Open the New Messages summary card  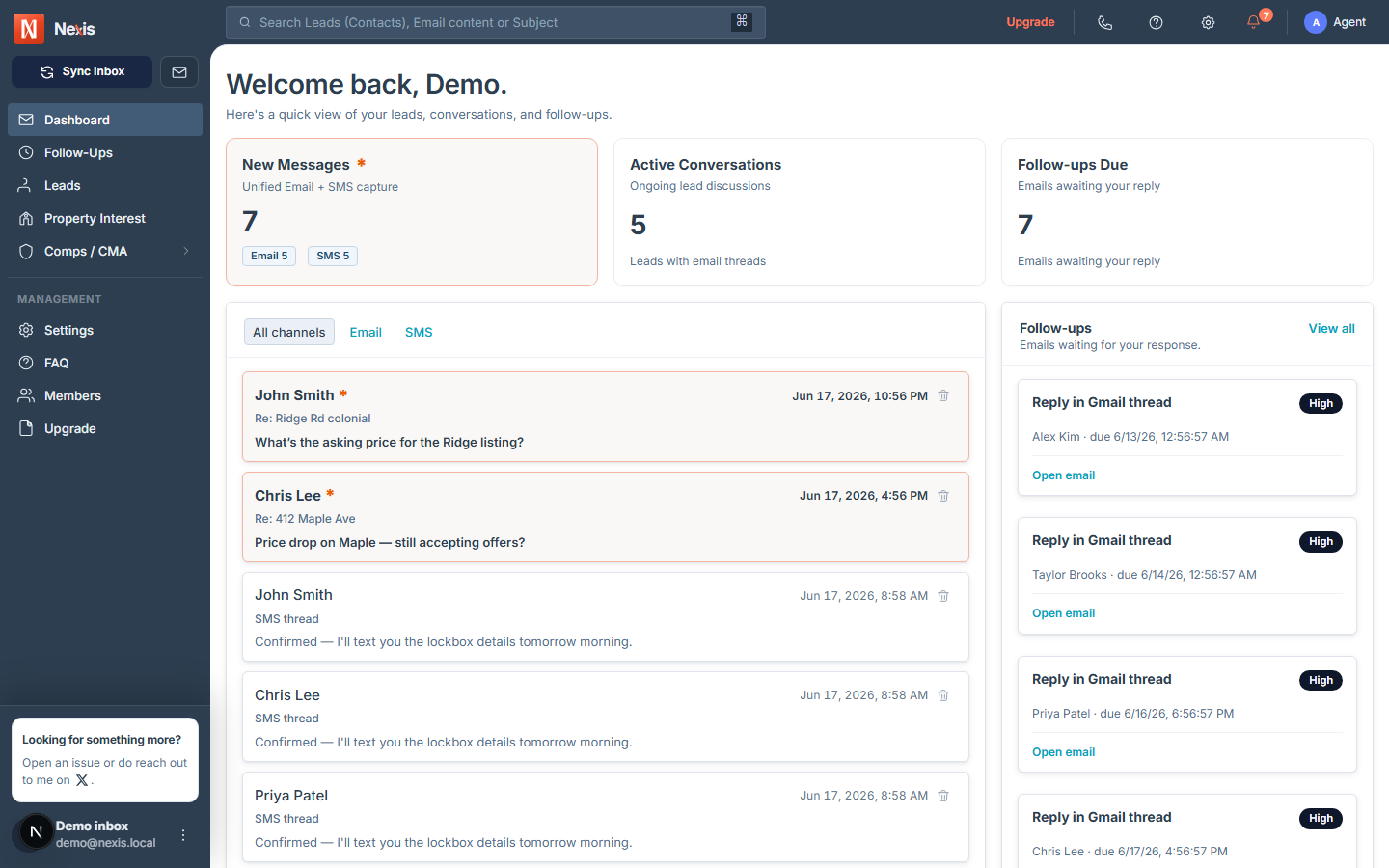click(x=412, y=212)
